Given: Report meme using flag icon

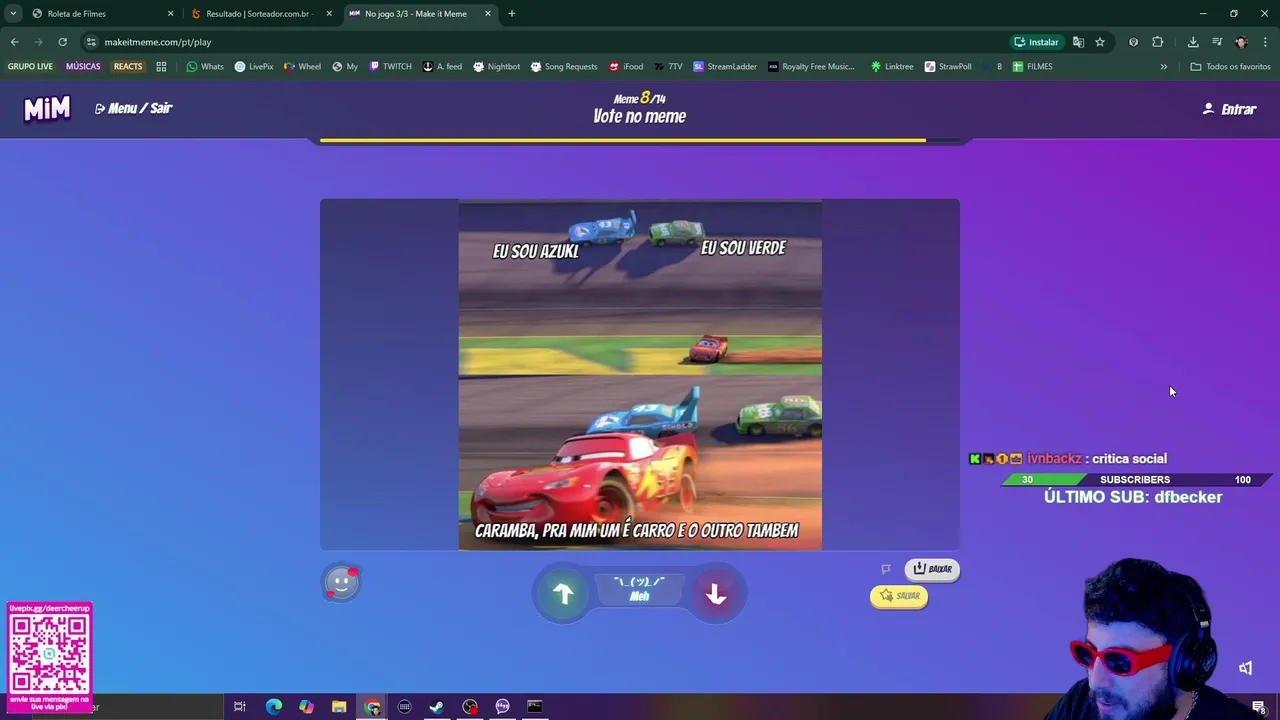Looking at the screenshot, I should 886,569.
